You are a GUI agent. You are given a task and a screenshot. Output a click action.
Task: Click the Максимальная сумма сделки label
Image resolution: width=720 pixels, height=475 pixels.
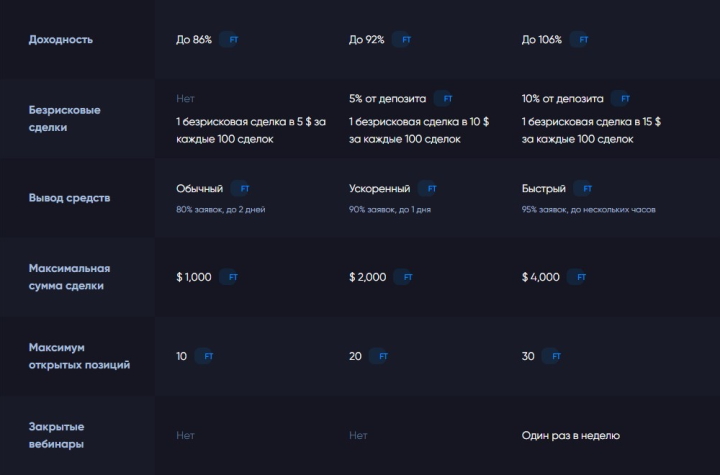(68, 277)
